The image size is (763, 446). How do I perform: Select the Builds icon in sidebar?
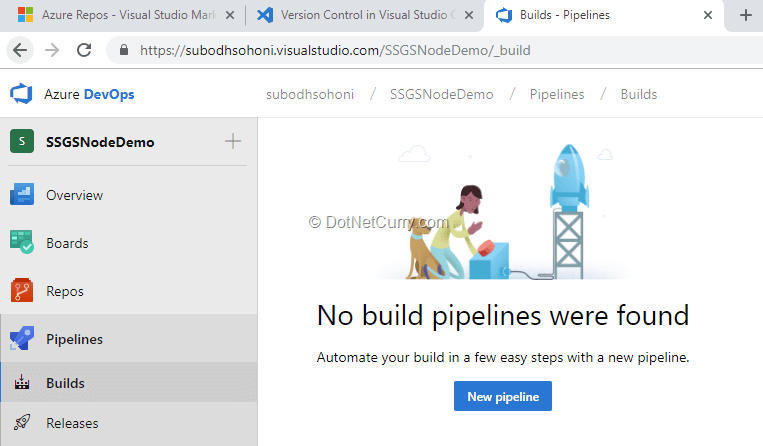coord(21,382)
